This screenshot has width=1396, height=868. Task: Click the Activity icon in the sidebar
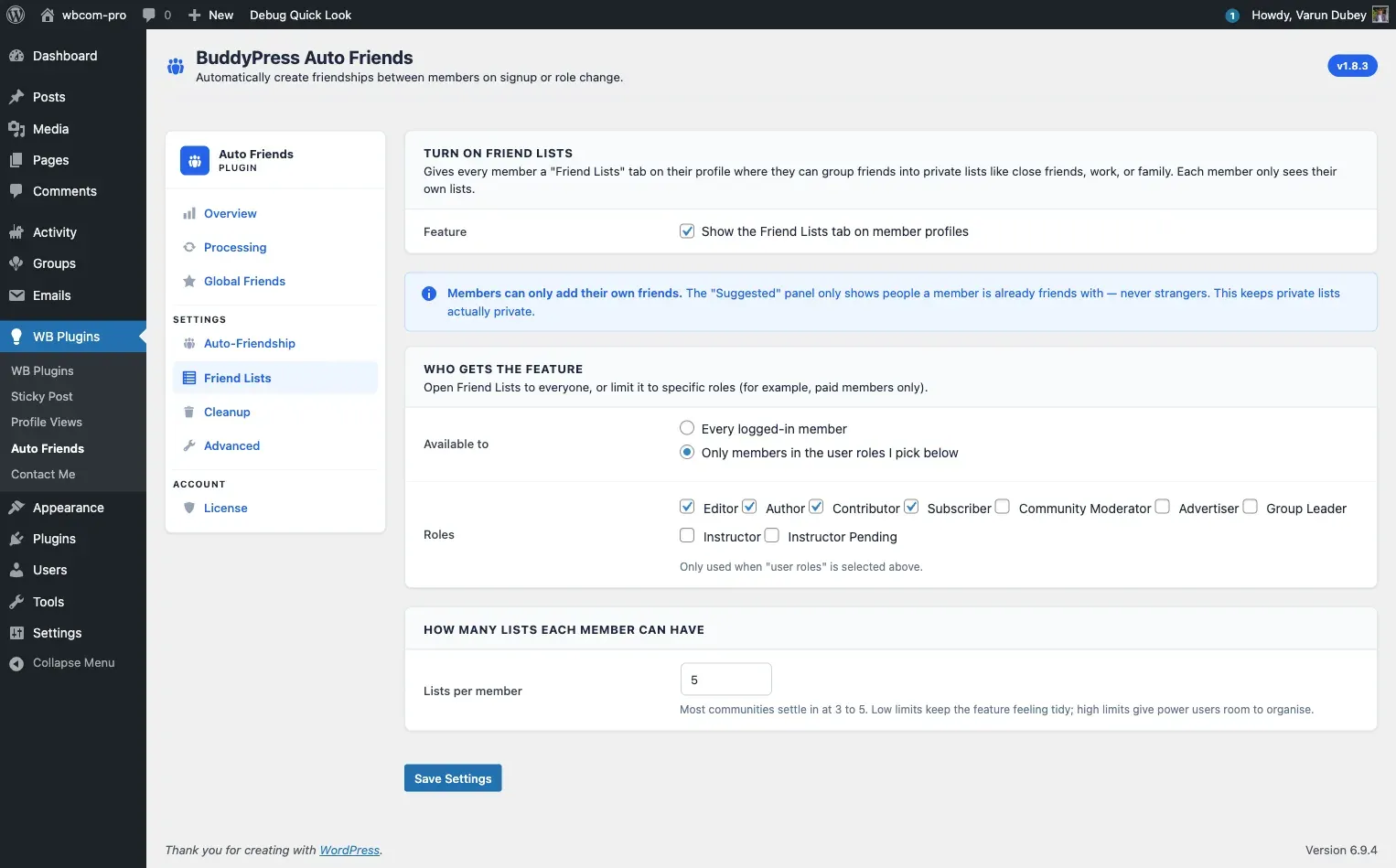point(16,232)
